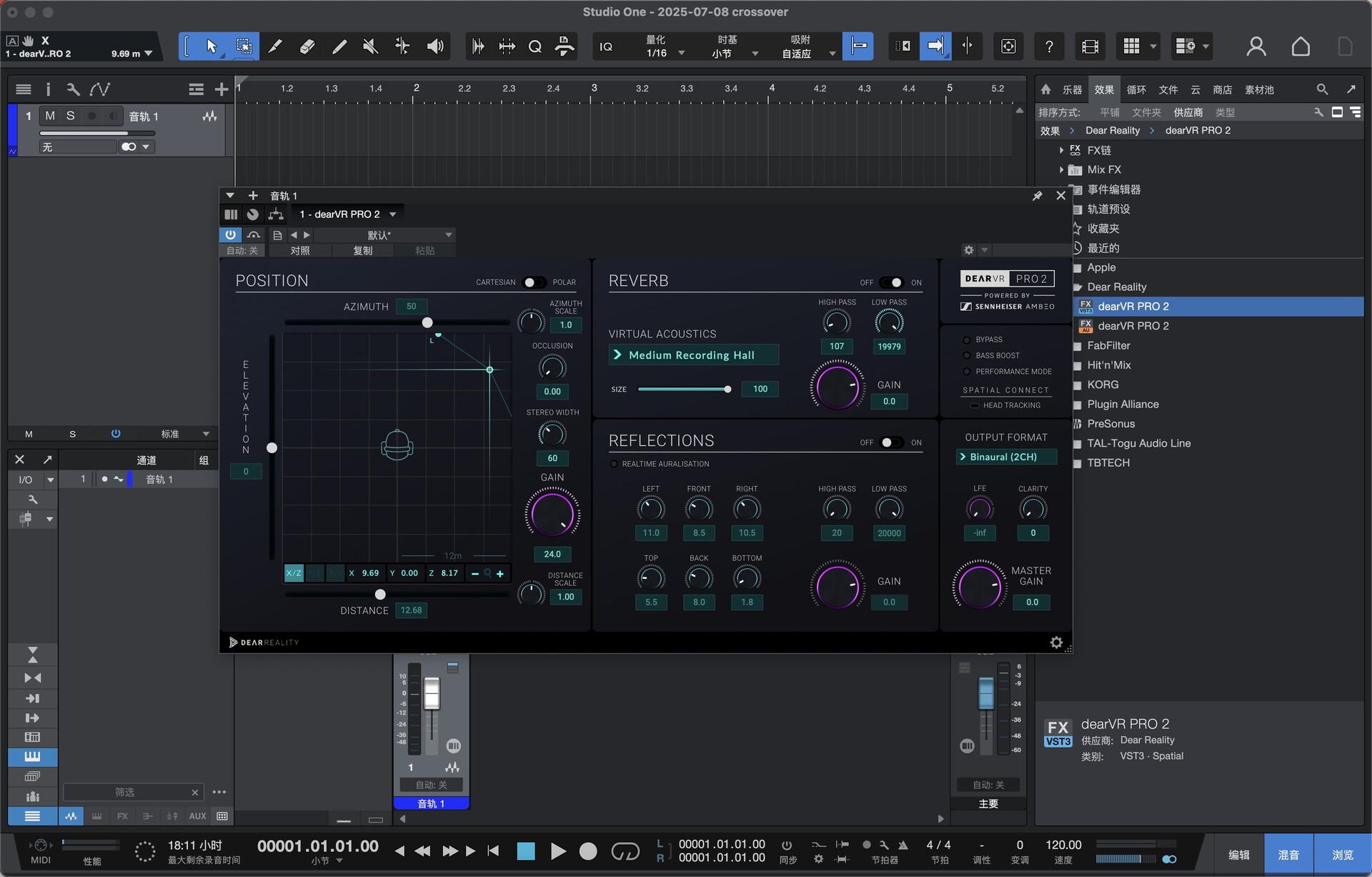
Task: Click the 对照 compare button
Action: click(300, 251)
